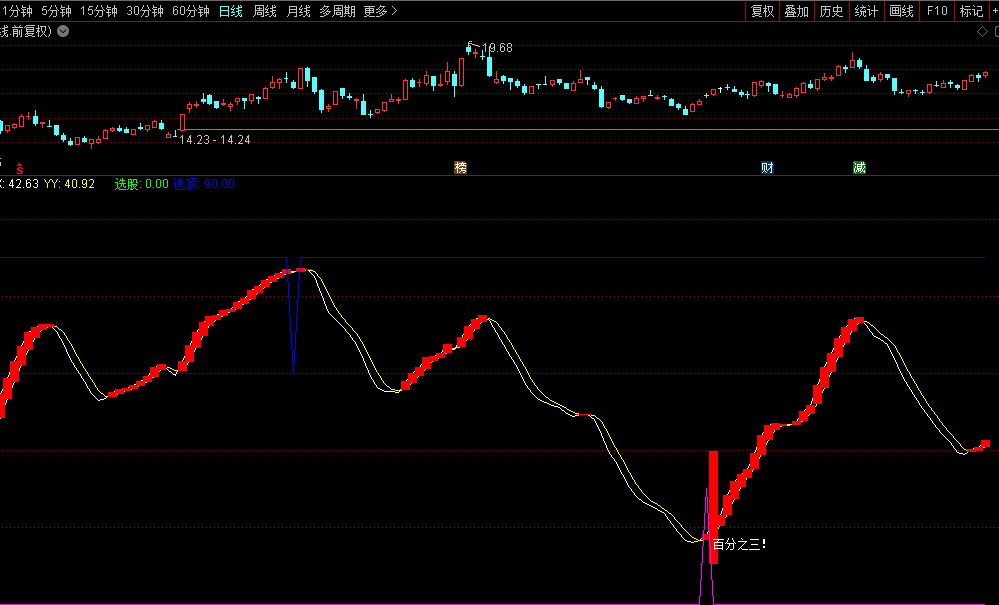The image size is (999, 605).
Task: Open the 多周期 multi-period view
Action: (x=337, y=11)
